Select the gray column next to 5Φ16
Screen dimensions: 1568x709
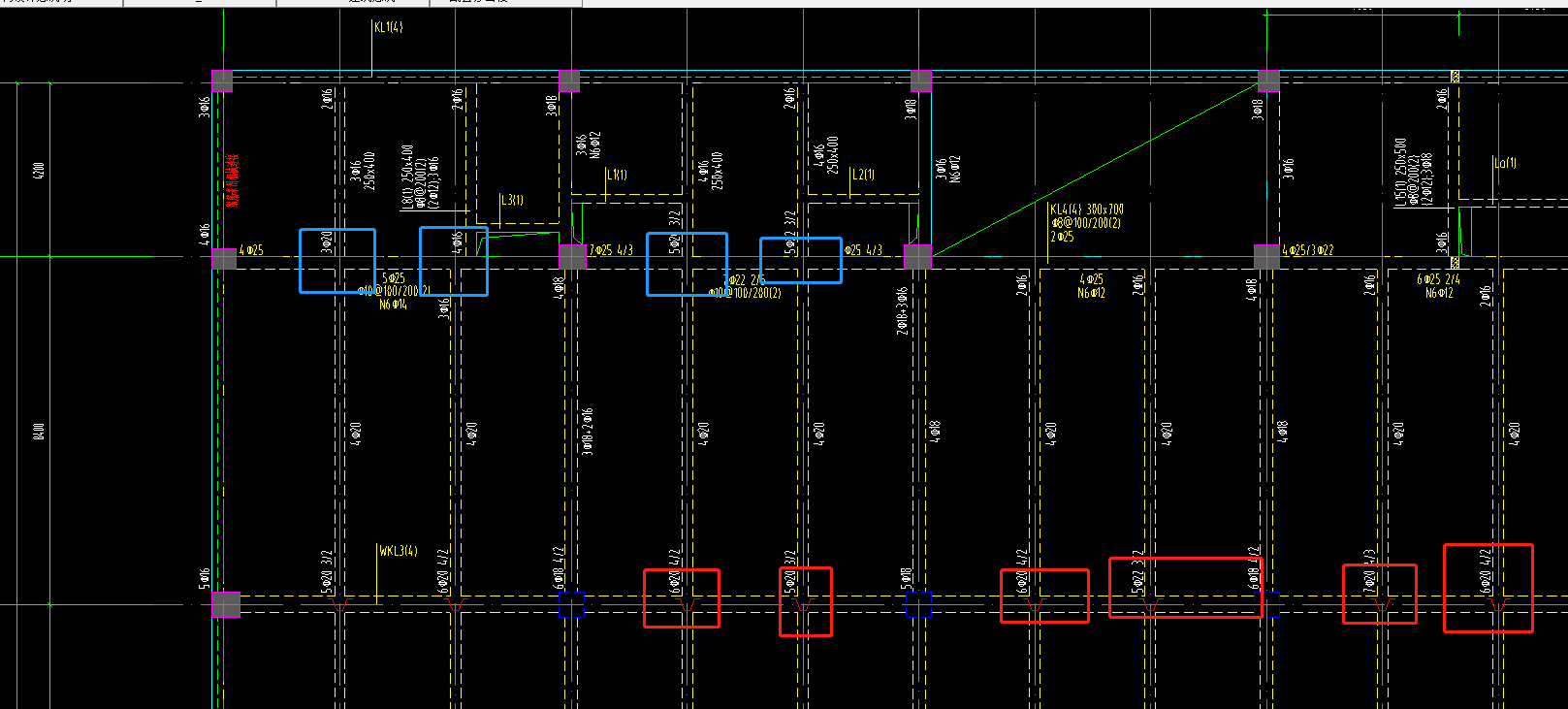tap(226, 604)
